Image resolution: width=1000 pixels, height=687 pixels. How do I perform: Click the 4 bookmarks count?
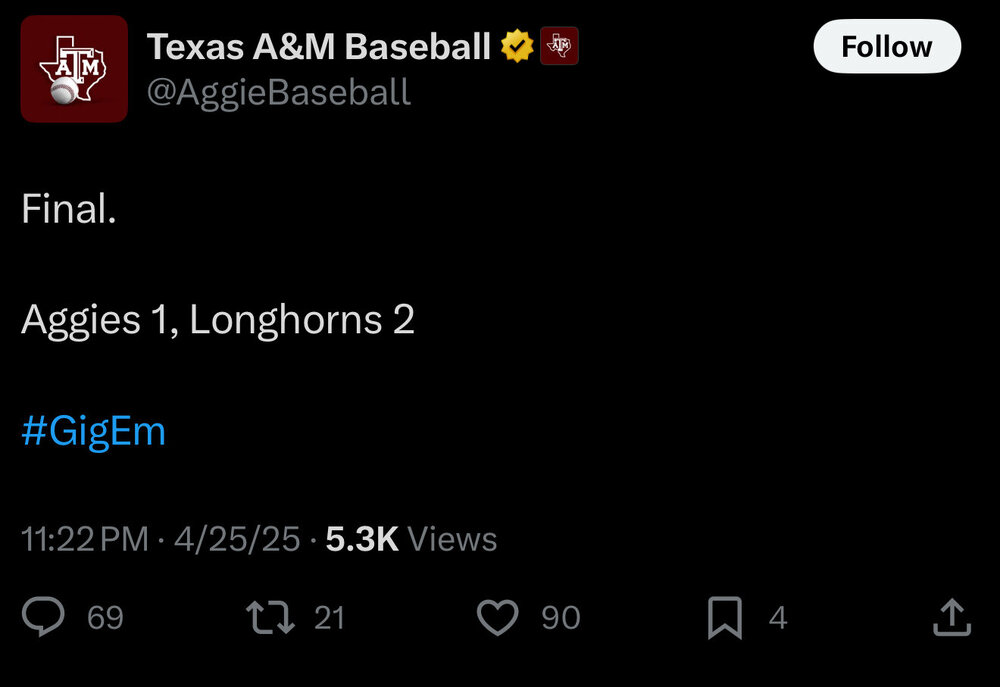coord(777,618)
